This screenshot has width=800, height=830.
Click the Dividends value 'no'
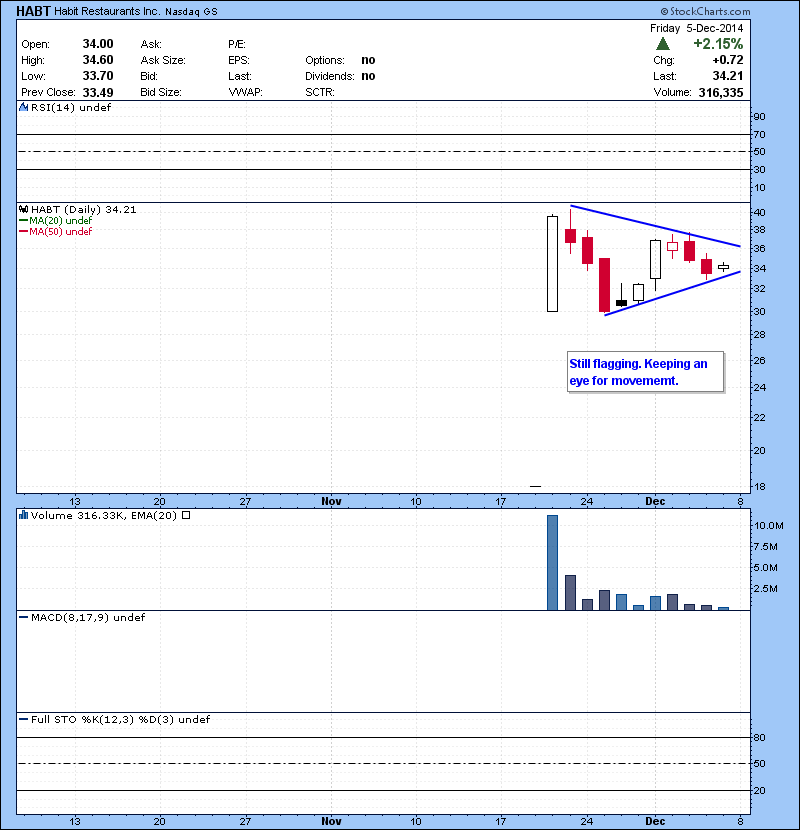[368, 76]
